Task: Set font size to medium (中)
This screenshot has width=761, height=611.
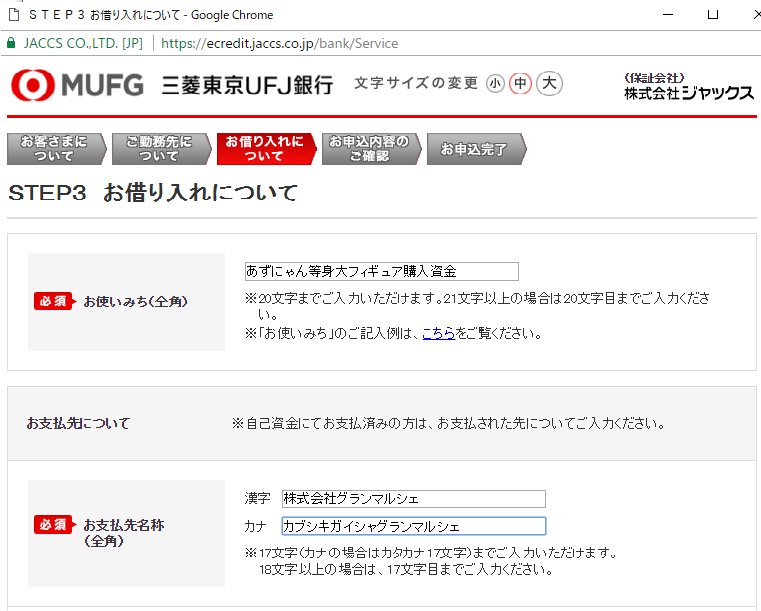Action: click(520, 84)
